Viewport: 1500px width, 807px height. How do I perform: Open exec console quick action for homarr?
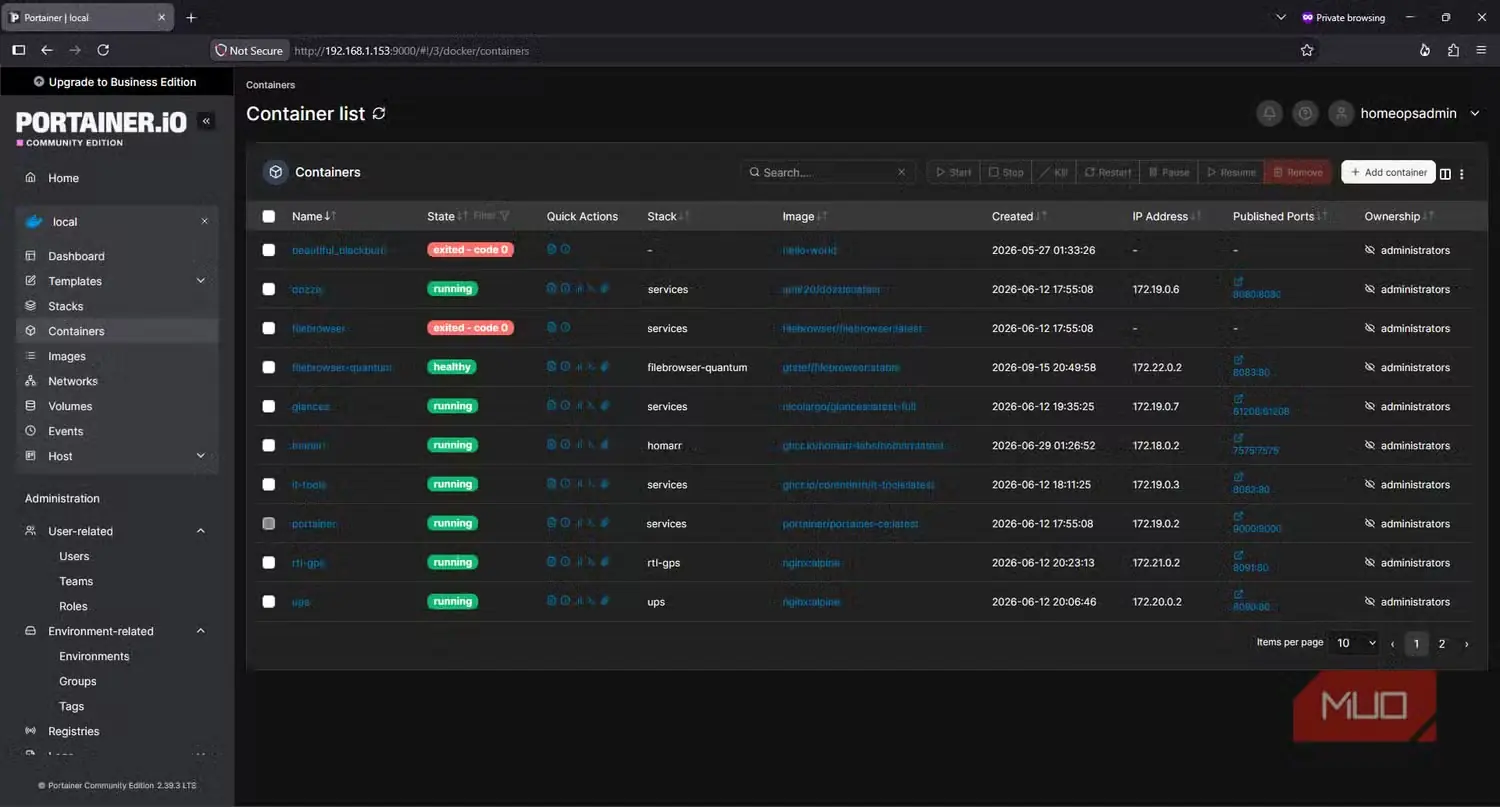click(x=591, y=444)
